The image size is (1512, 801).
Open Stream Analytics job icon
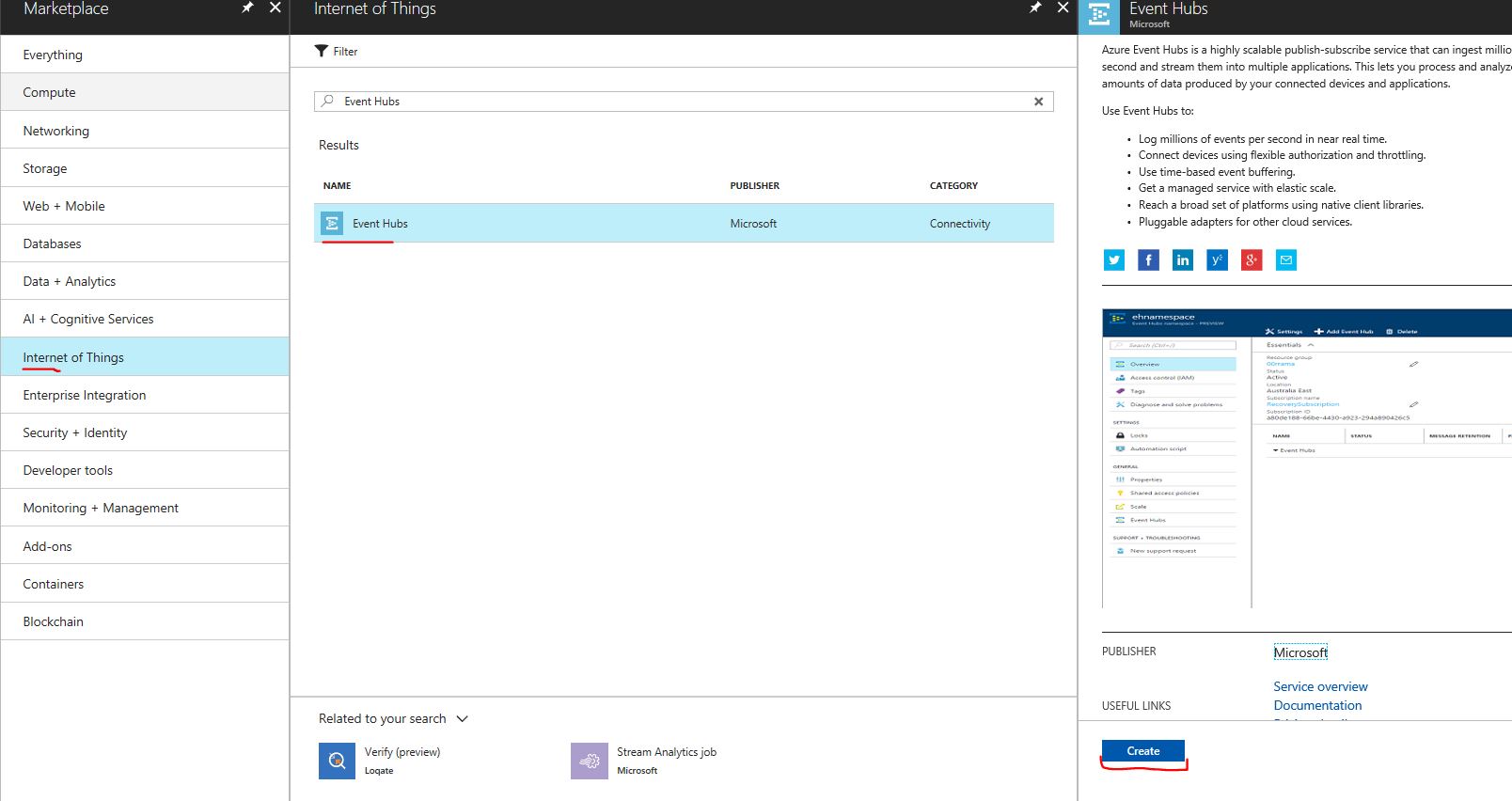[x=590, y=761]
